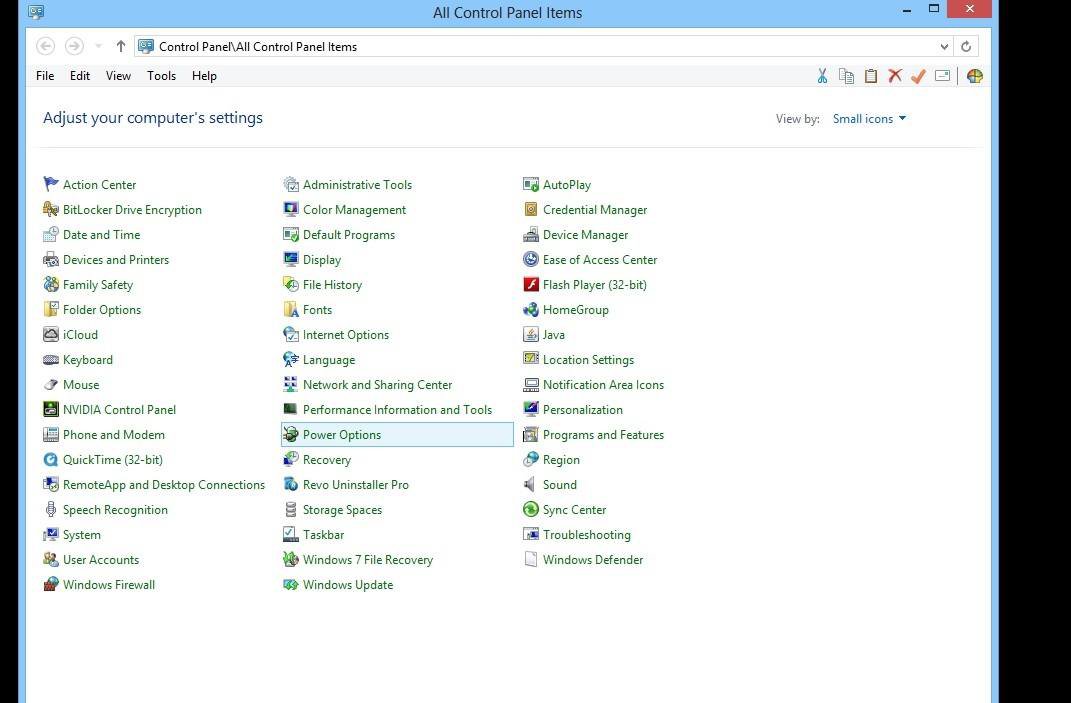Open the Sound control panel

[x=559, y=484]
